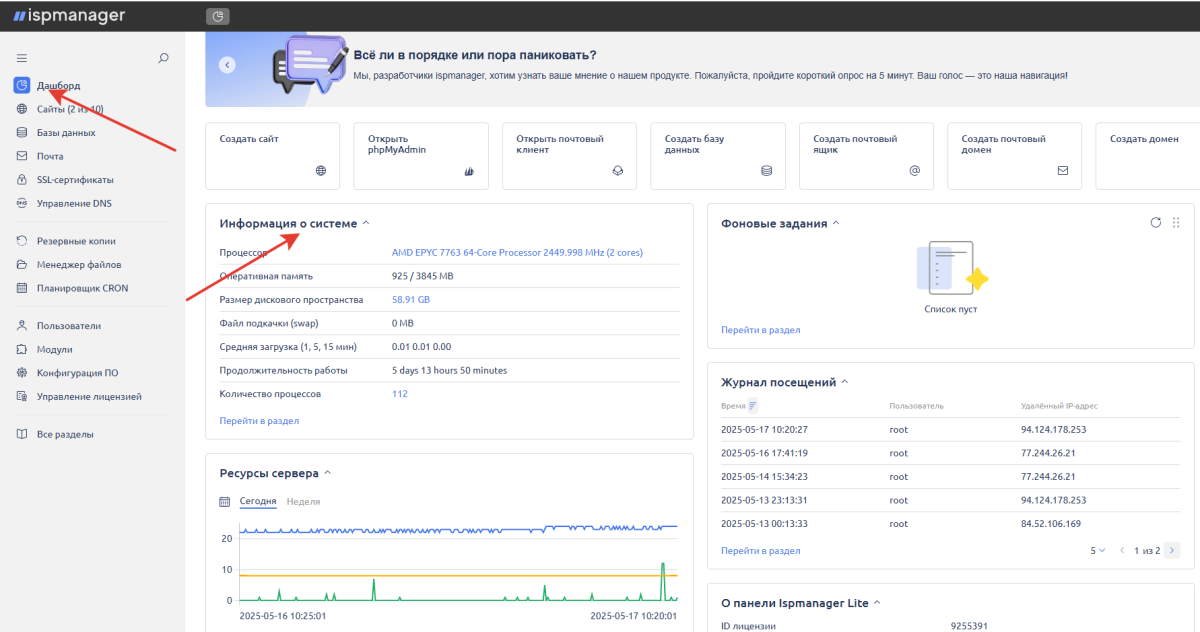The image size is (1200, 632).
Task: Click the mail client icon
Action: tap(618, 171)
